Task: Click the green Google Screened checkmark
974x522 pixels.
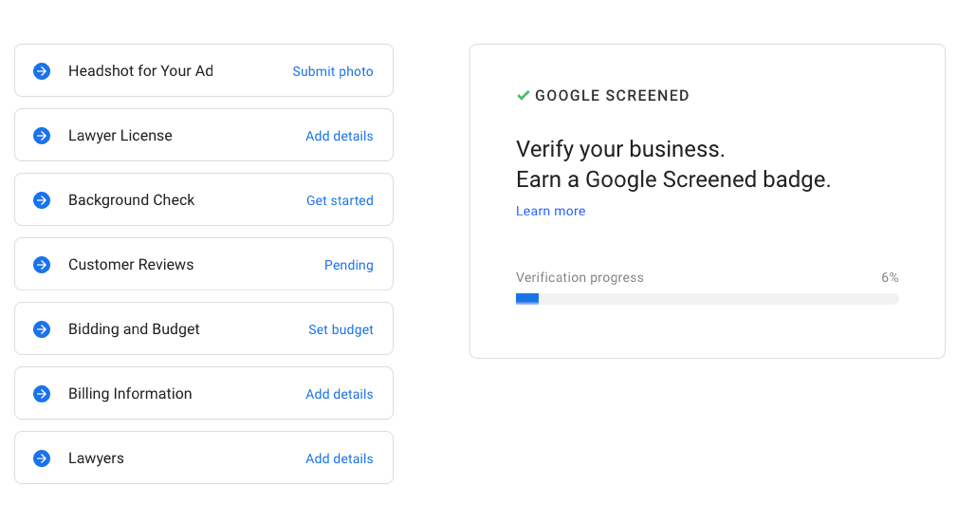Action: tap(523, 95)
